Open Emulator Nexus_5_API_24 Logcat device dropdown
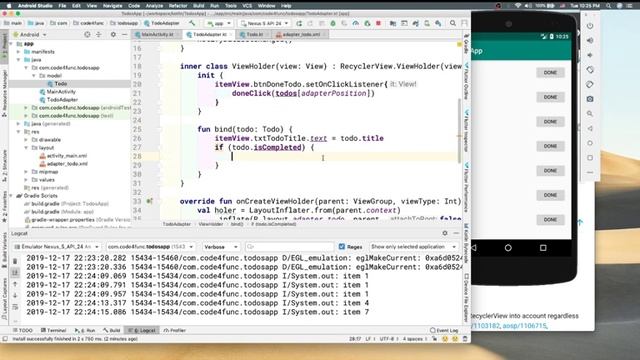The width and height of the screenshot is (640, 360). (x=56, y=247)
